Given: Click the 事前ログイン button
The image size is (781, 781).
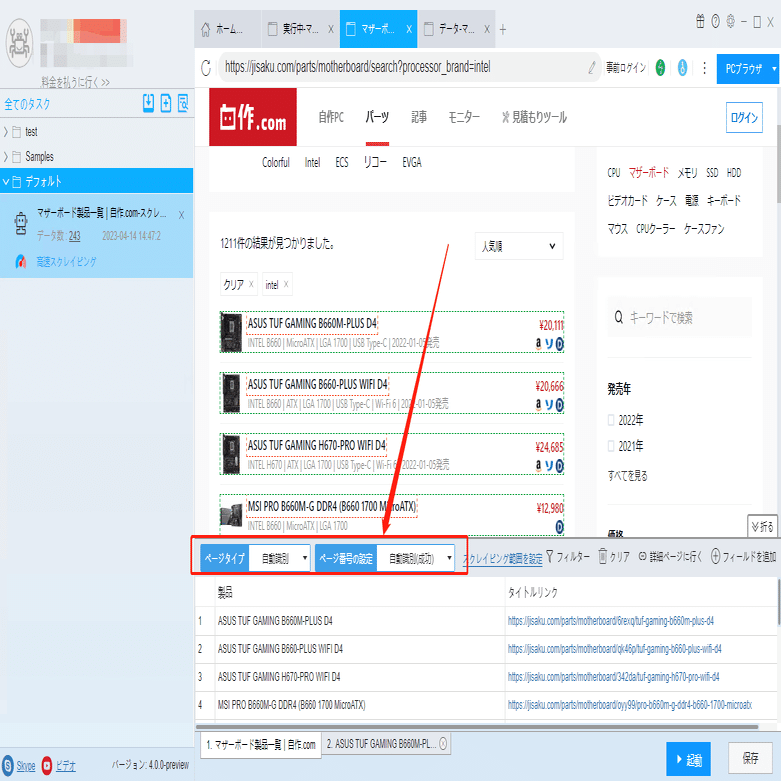Looking at the screenshot, I should (x=626, y=67).
